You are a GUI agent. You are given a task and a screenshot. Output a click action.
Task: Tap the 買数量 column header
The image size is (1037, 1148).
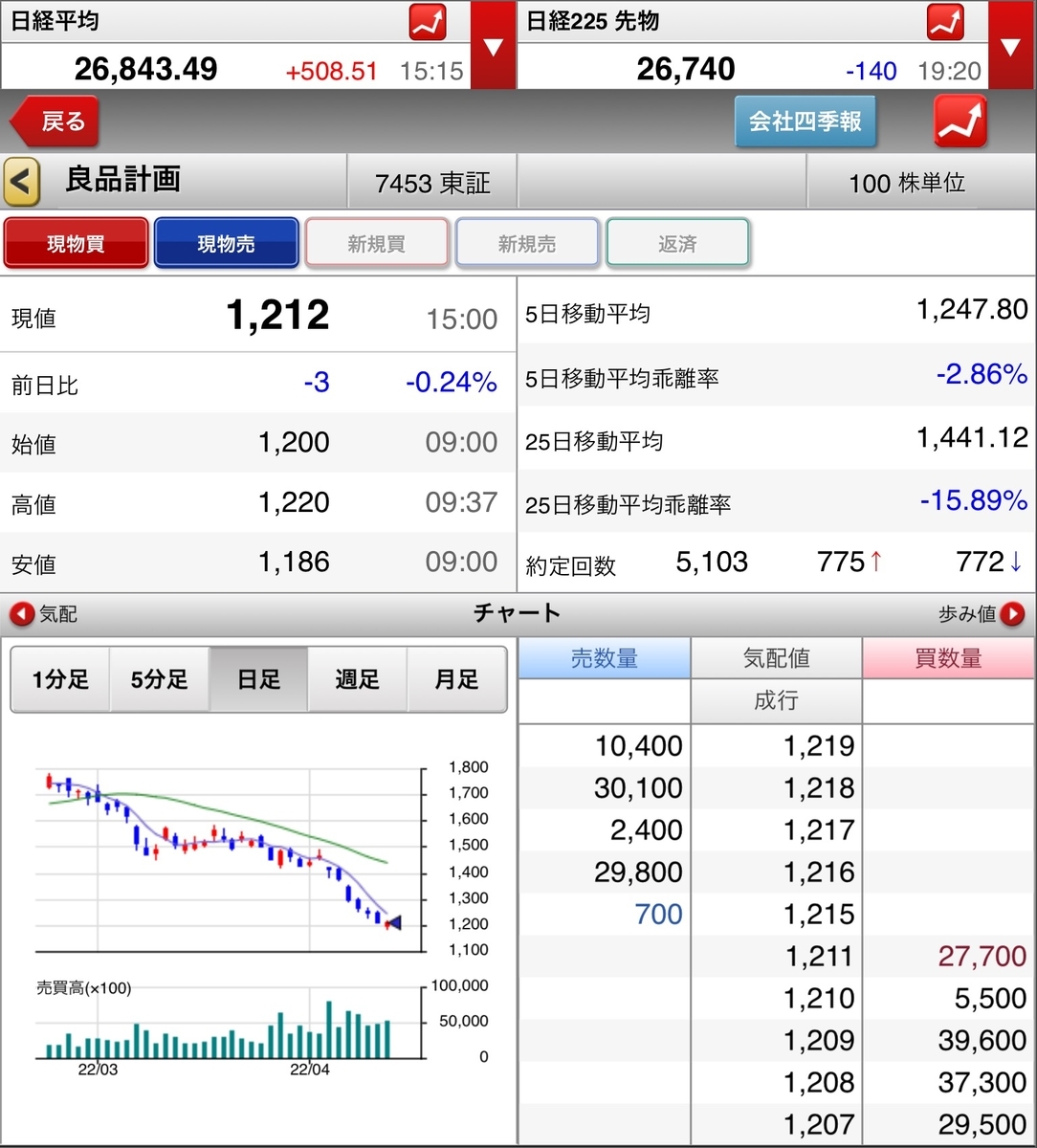[x=948, y=658]
